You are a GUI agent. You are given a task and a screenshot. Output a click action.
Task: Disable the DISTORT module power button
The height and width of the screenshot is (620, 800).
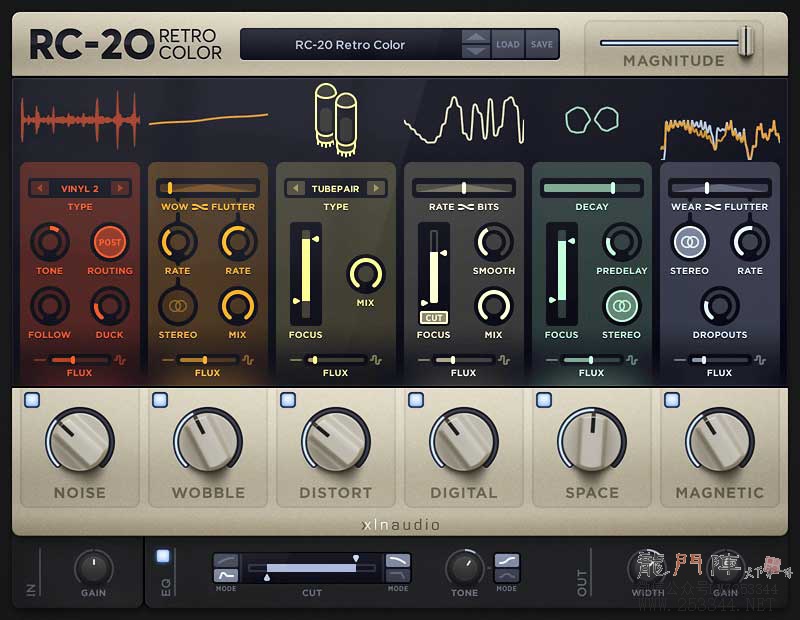tap(288, 400)
